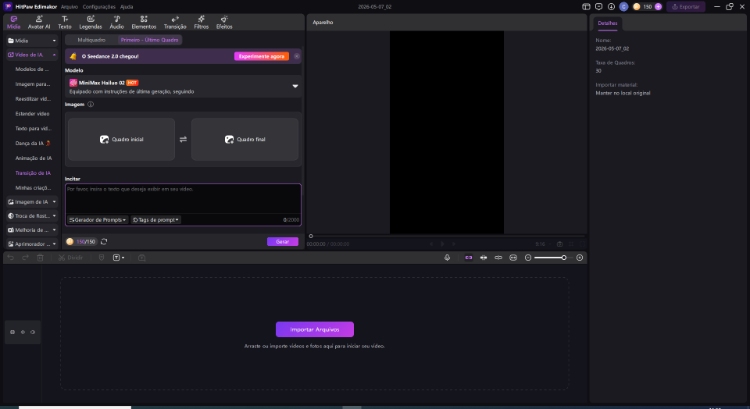Screen dimensions: 750x409
Task: Click the redo arrow in timeline toolbar
Action: pyautogui.click(x=25, y=258)
